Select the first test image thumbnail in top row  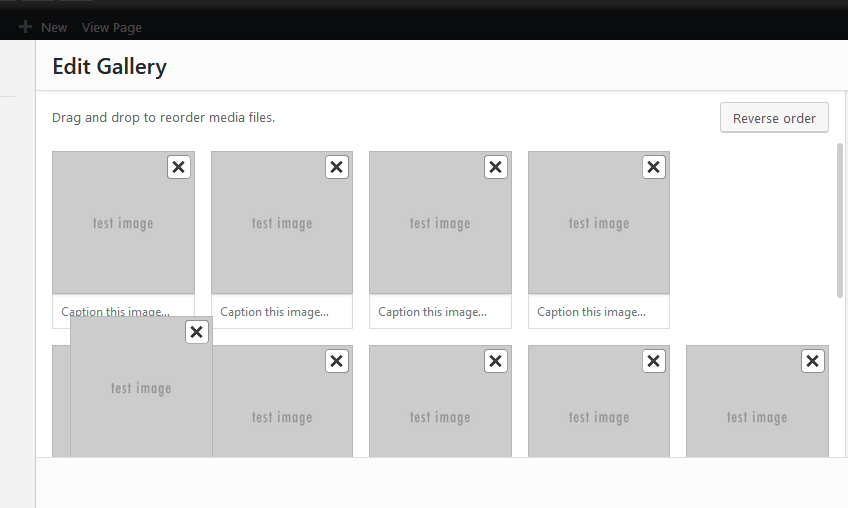[123, 223]
